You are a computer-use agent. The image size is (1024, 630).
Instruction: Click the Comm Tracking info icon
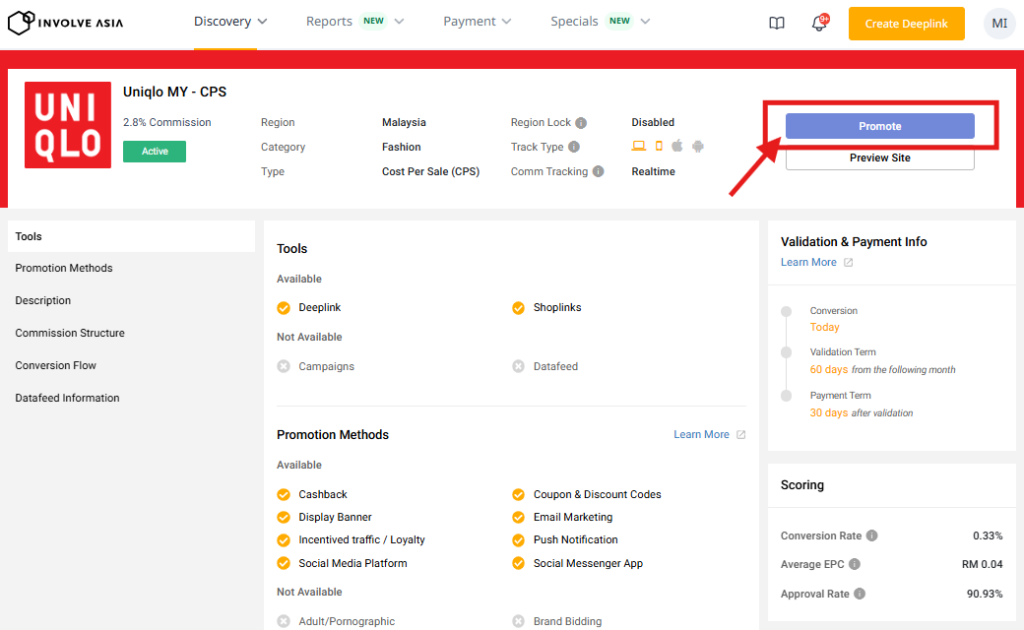coord(598,172)
